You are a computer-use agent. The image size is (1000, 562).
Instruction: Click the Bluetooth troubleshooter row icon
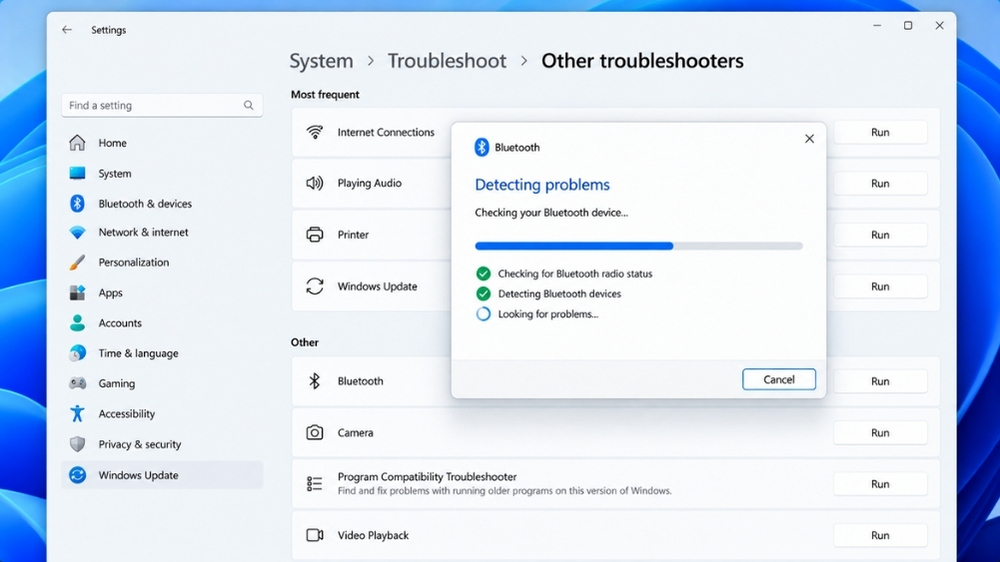click(314, 381)
